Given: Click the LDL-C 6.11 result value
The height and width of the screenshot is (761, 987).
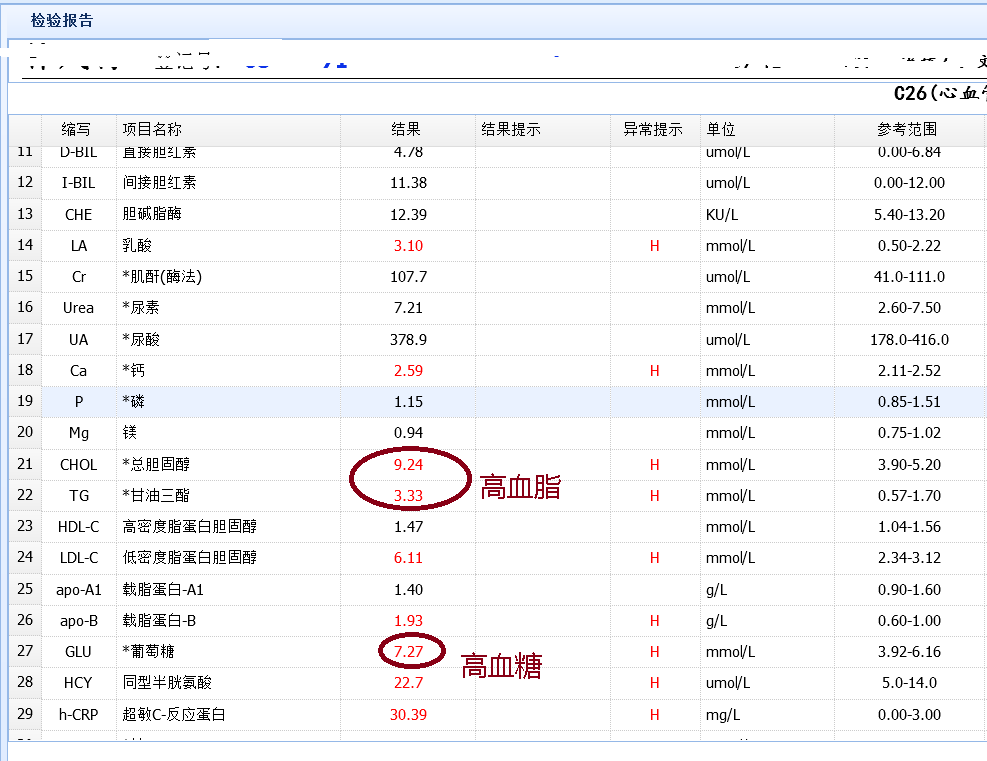Looking at the screenshot, I should (409, 558).
